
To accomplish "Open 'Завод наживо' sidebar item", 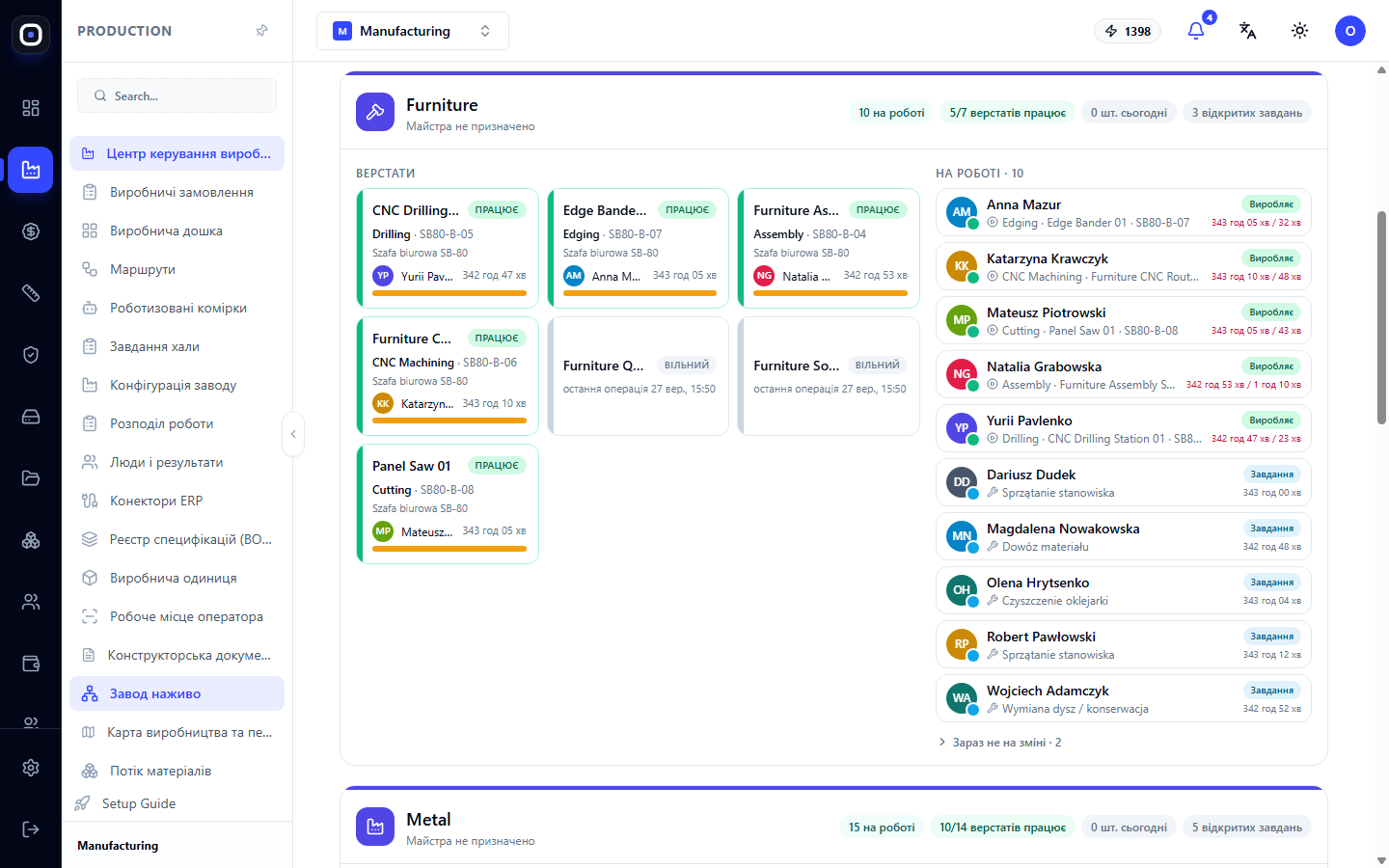I will (177, 693).
